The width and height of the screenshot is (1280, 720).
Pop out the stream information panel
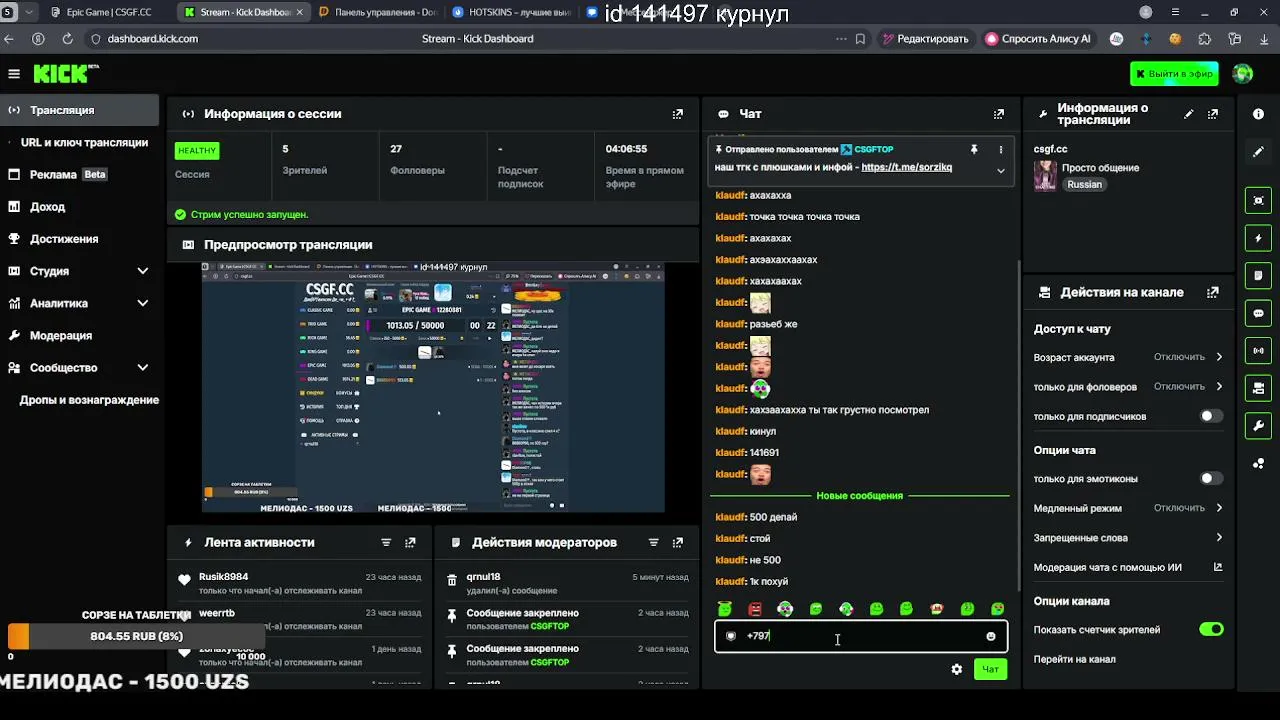pyautogui.click(x=1213, y=114)
